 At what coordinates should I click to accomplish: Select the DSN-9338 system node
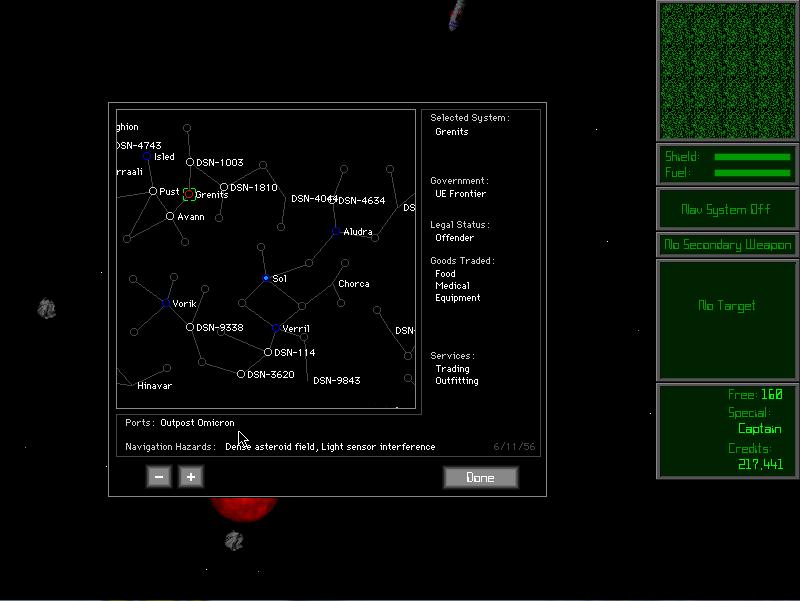[x=190, y=327]
